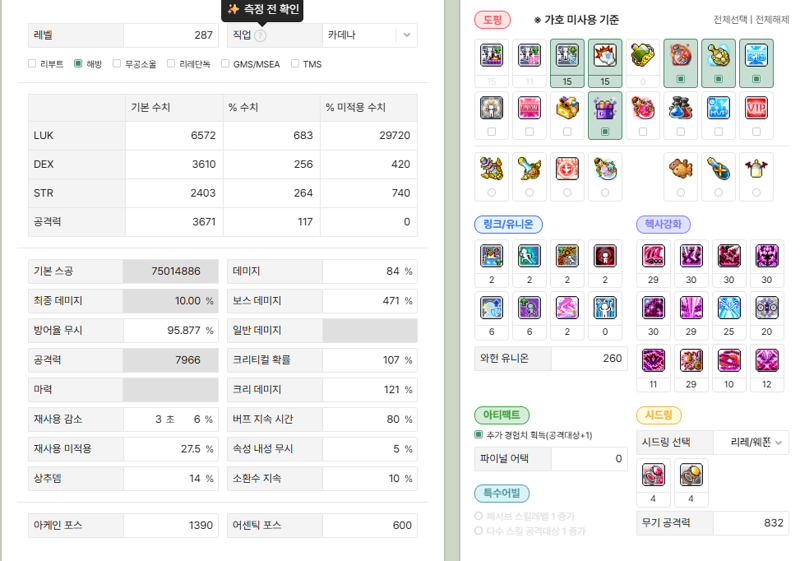The image size is (800, 561).
Task: Click the 아티팩트 section label
Action: click(502, 415)
